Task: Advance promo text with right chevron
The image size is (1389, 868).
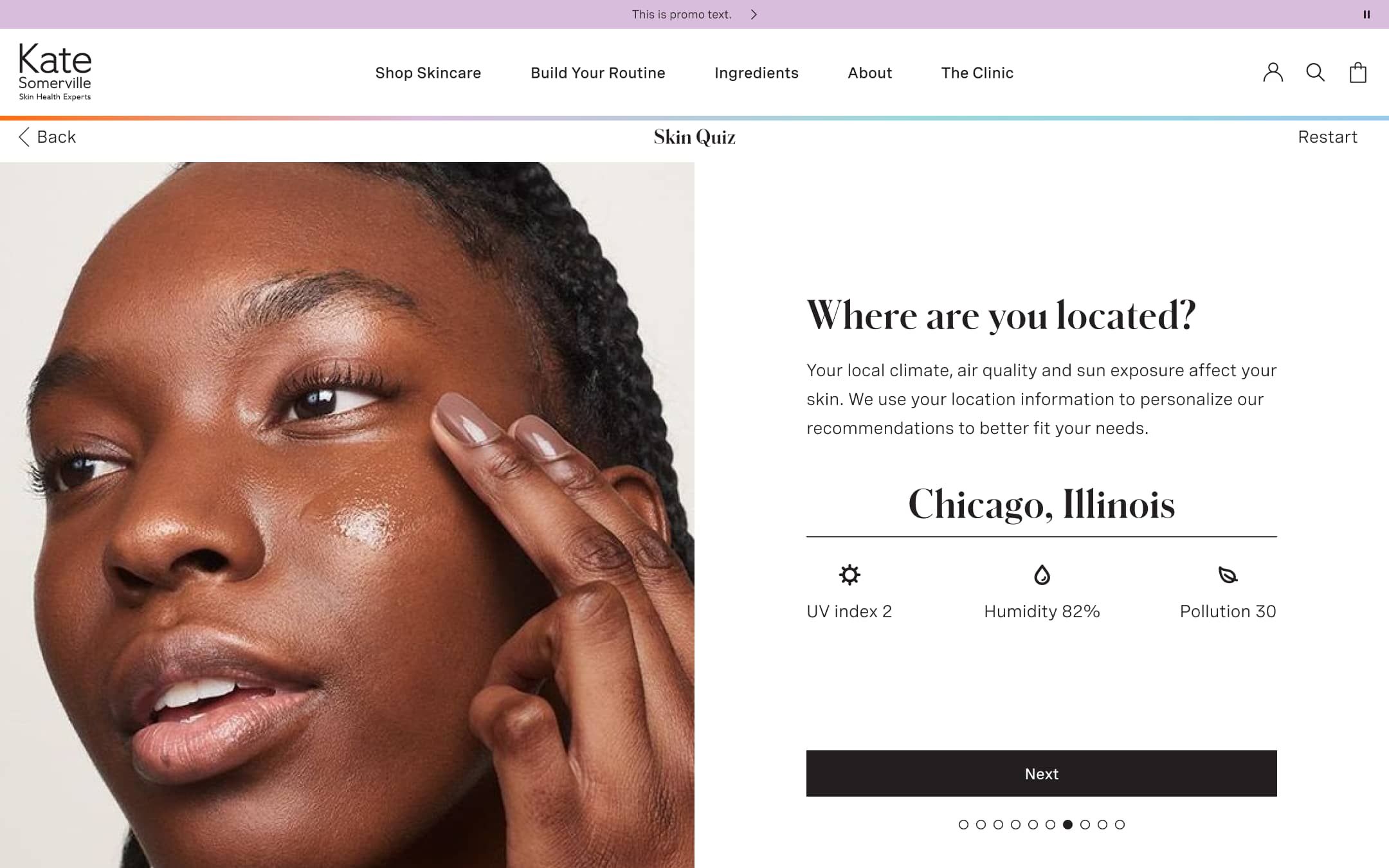Action: [754, 14]
